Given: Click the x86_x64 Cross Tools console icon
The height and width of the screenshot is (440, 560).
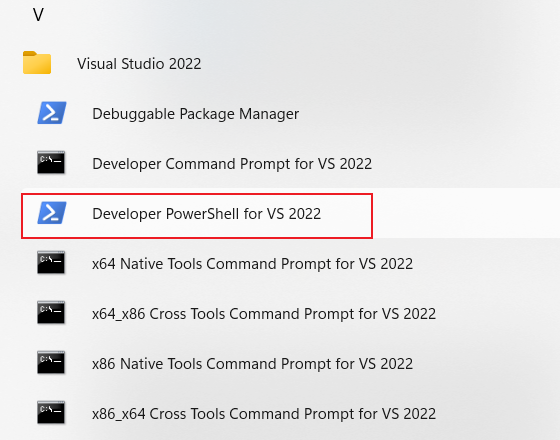Looking at the screenshot, I should click(x=51, y=413).
